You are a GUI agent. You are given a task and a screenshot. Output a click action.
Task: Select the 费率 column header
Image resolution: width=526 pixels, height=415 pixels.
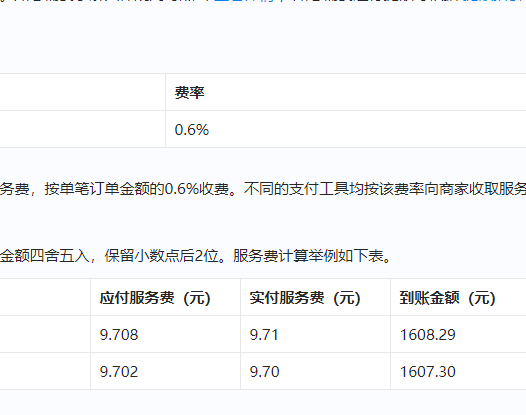346,92
